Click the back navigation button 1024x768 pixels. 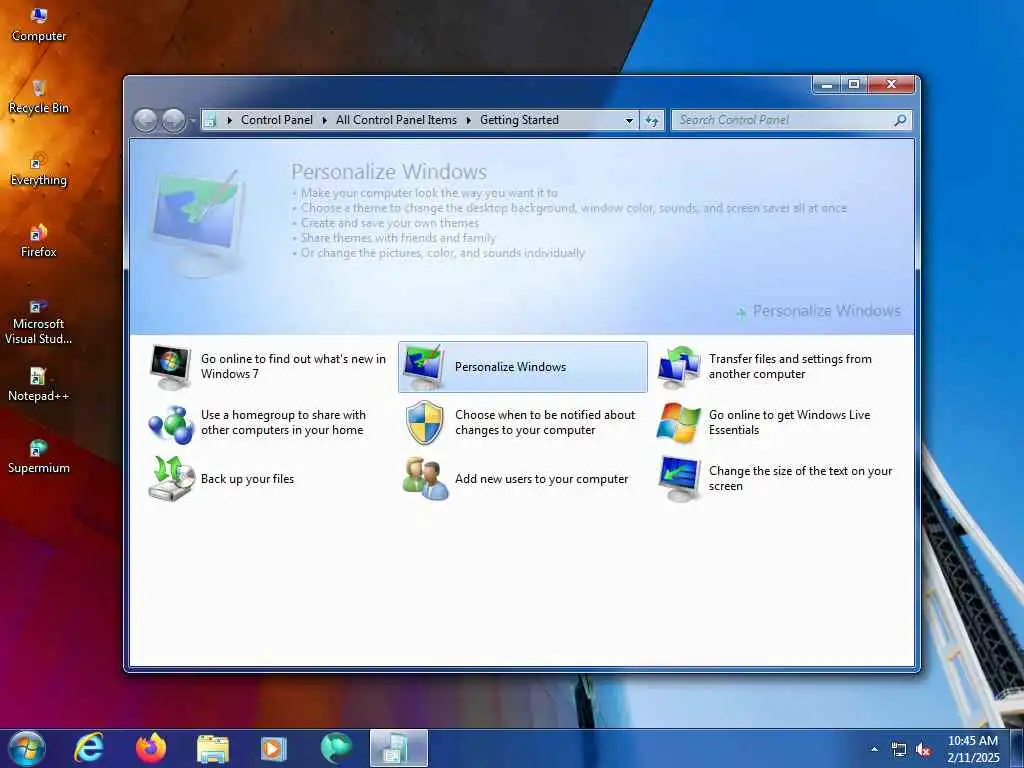tap(145, 120)
